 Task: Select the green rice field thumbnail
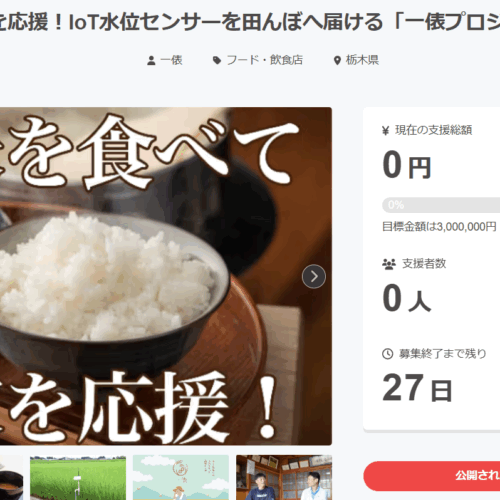[78, 478]
